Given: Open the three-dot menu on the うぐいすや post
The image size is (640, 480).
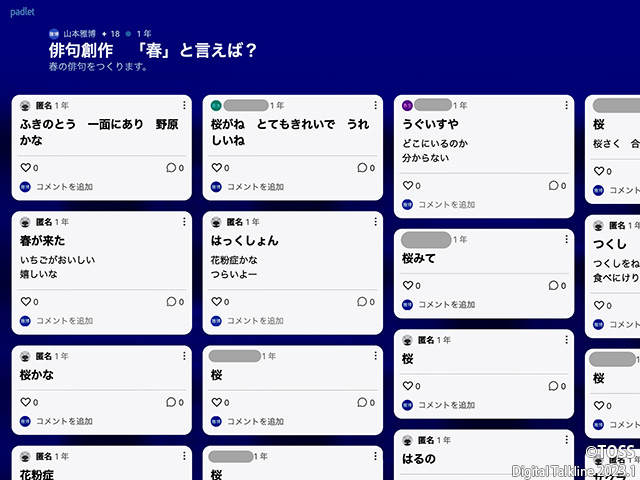Looking at the screenshot, I should [x=566, y=105].
